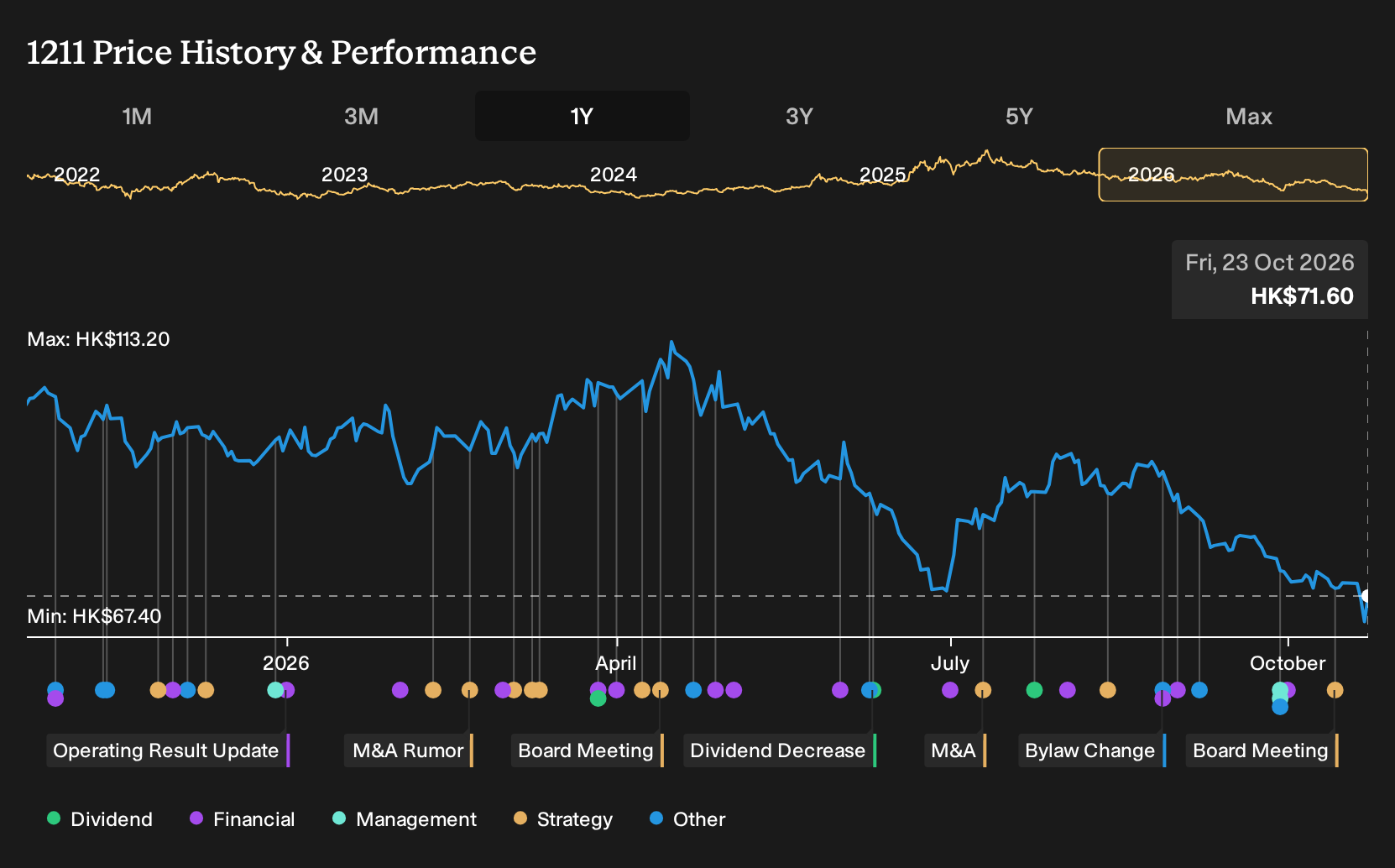Image resolution: width=1395 pixels, height=868 pixels.
Task: Click the Board Meeting label near October
Action: (1262, 750)
